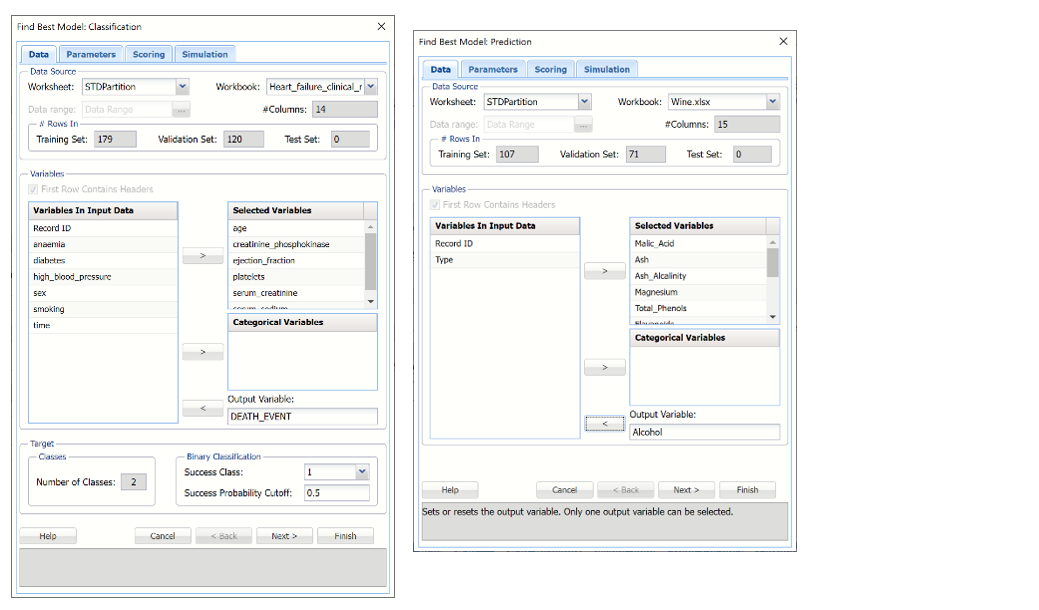Switch to Parameters tab in Classification dialog
Viewport: 1039px width, 610px height.
click(91, 54)
